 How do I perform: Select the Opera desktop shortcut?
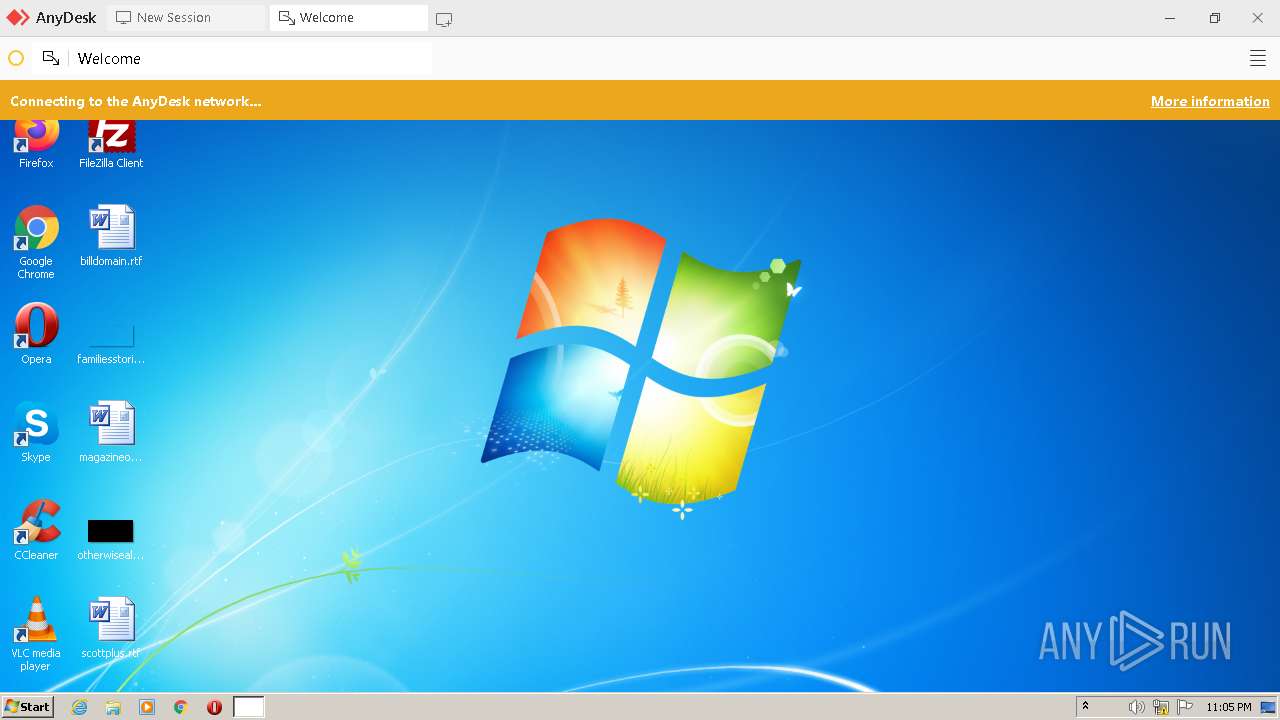36,334
